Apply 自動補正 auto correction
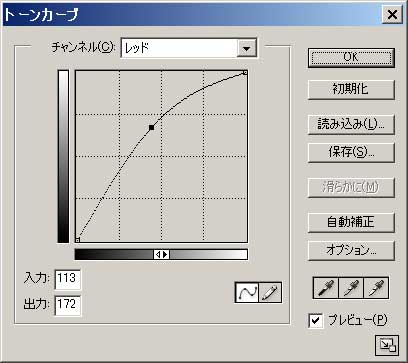The image size is (408, 363). [x=351, y=222]
